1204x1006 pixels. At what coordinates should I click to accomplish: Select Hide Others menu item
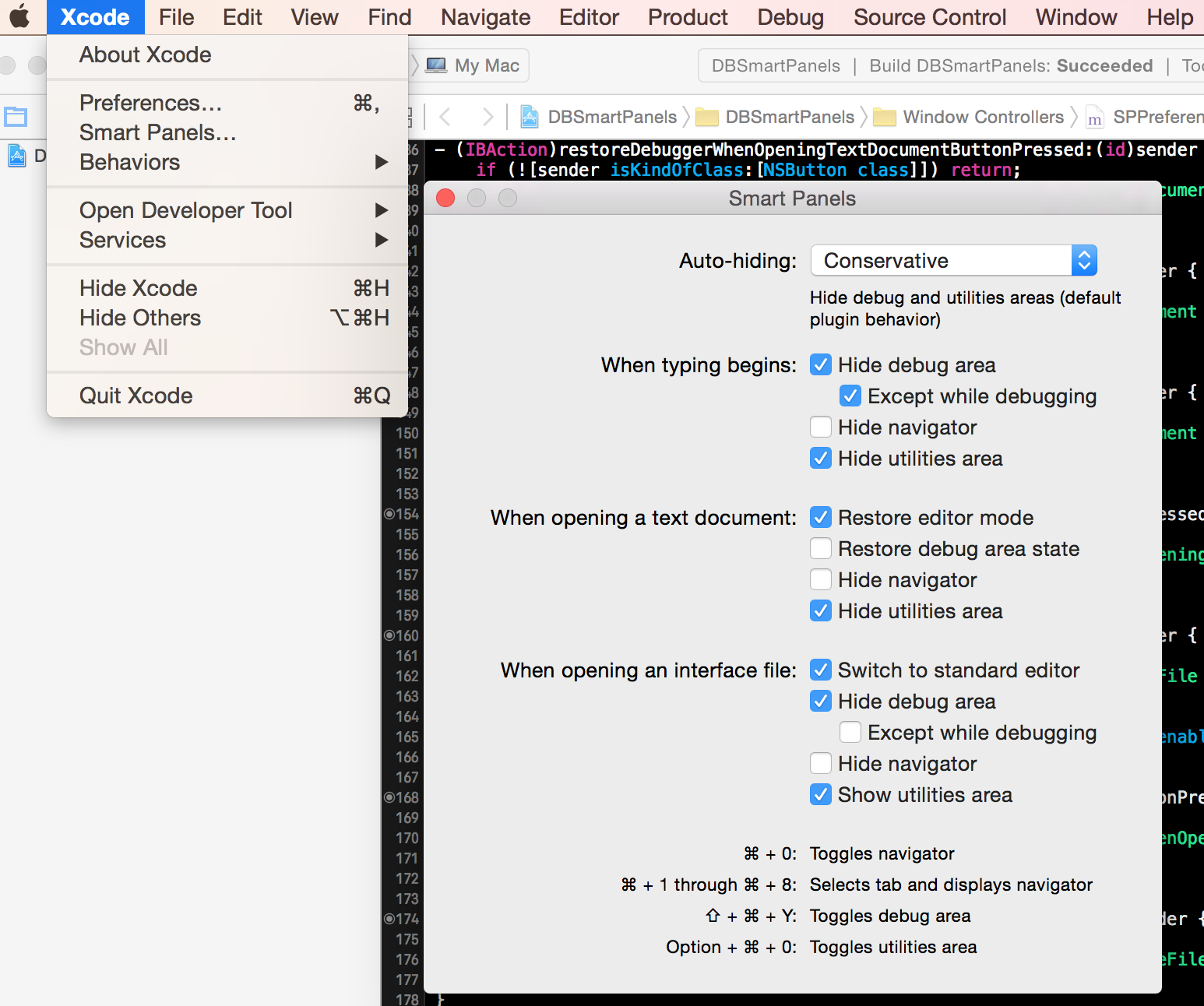(x=227, y=318)
